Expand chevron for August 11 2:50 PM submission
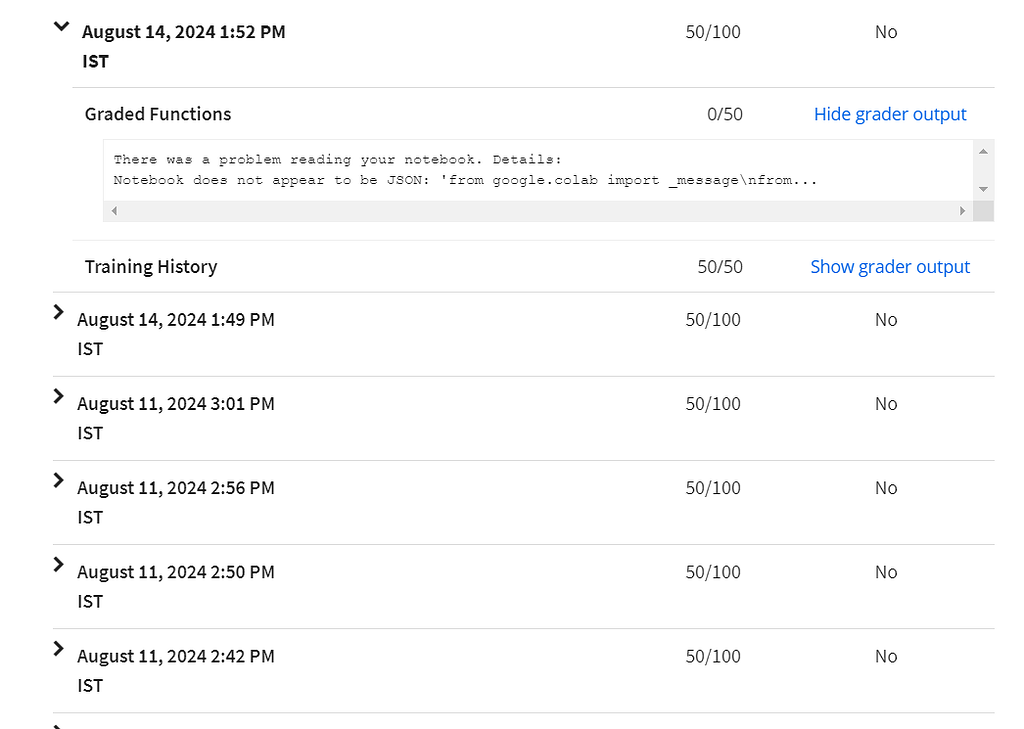 [x=59, y=565]
